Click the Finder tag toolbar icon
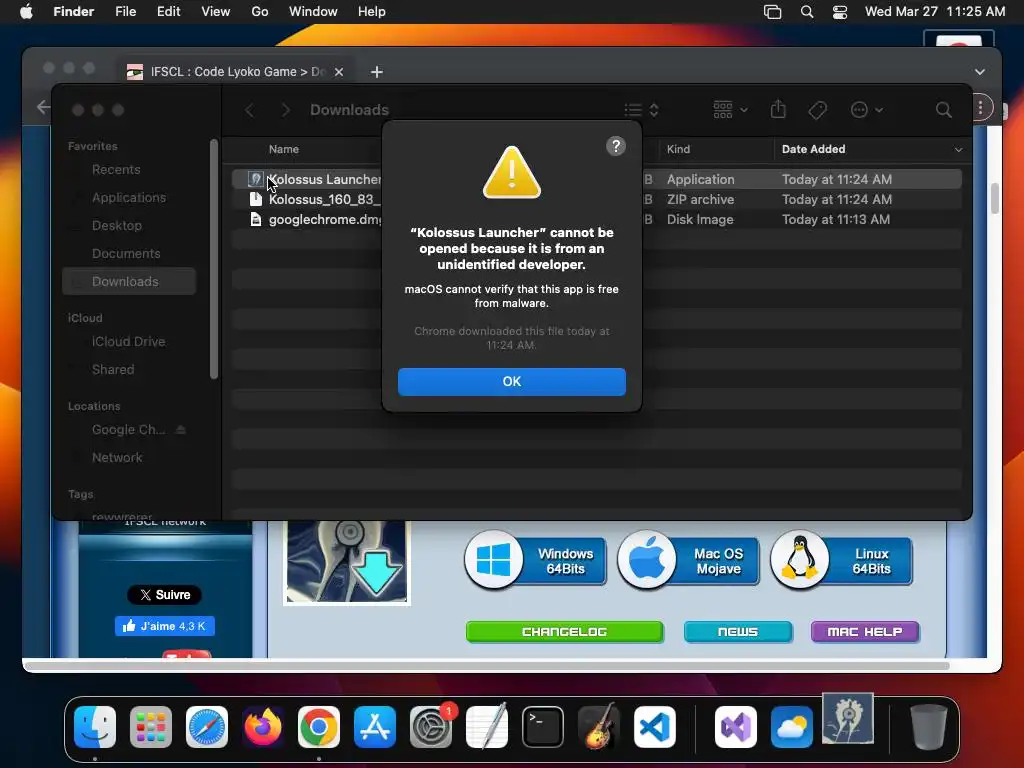The image size is (1024, 768). pyautogui.click(x=817, y=110)
